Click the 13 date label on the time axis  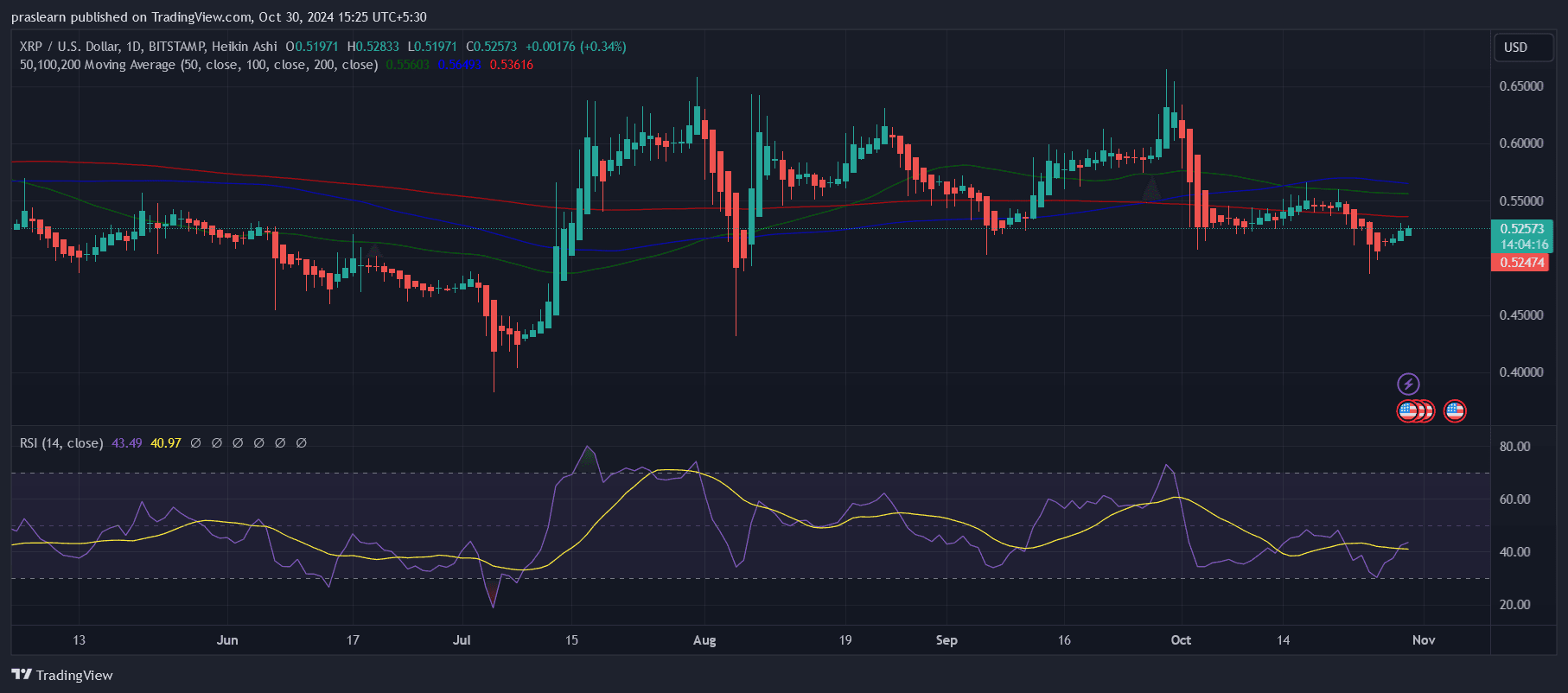pyautogui.click(x=79, y=640)
